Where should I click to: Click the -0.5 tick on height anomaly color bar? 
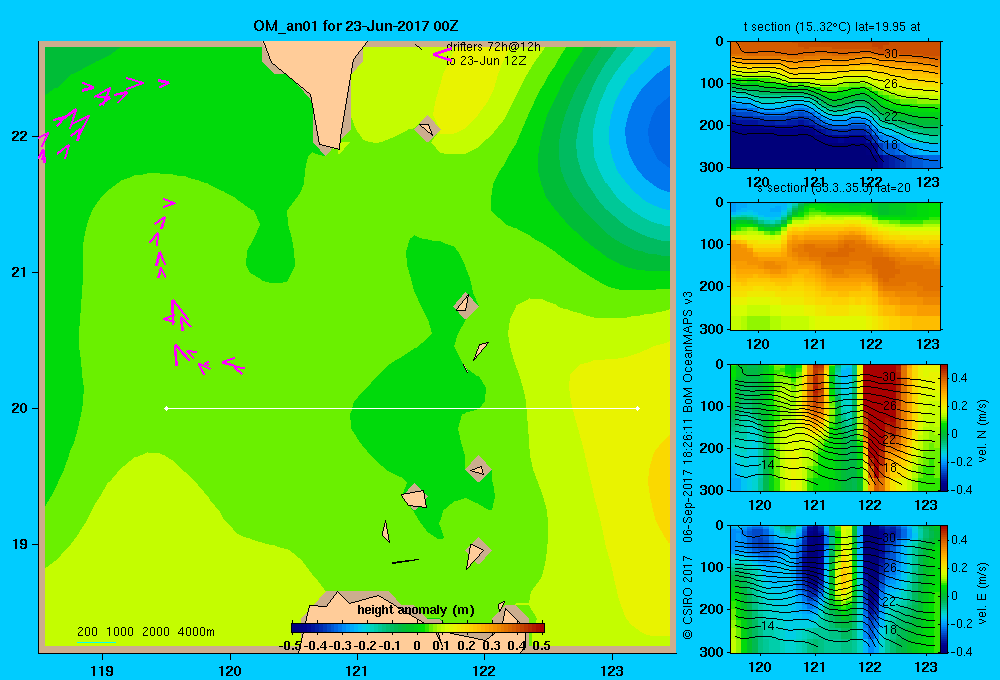click(290, 646)
